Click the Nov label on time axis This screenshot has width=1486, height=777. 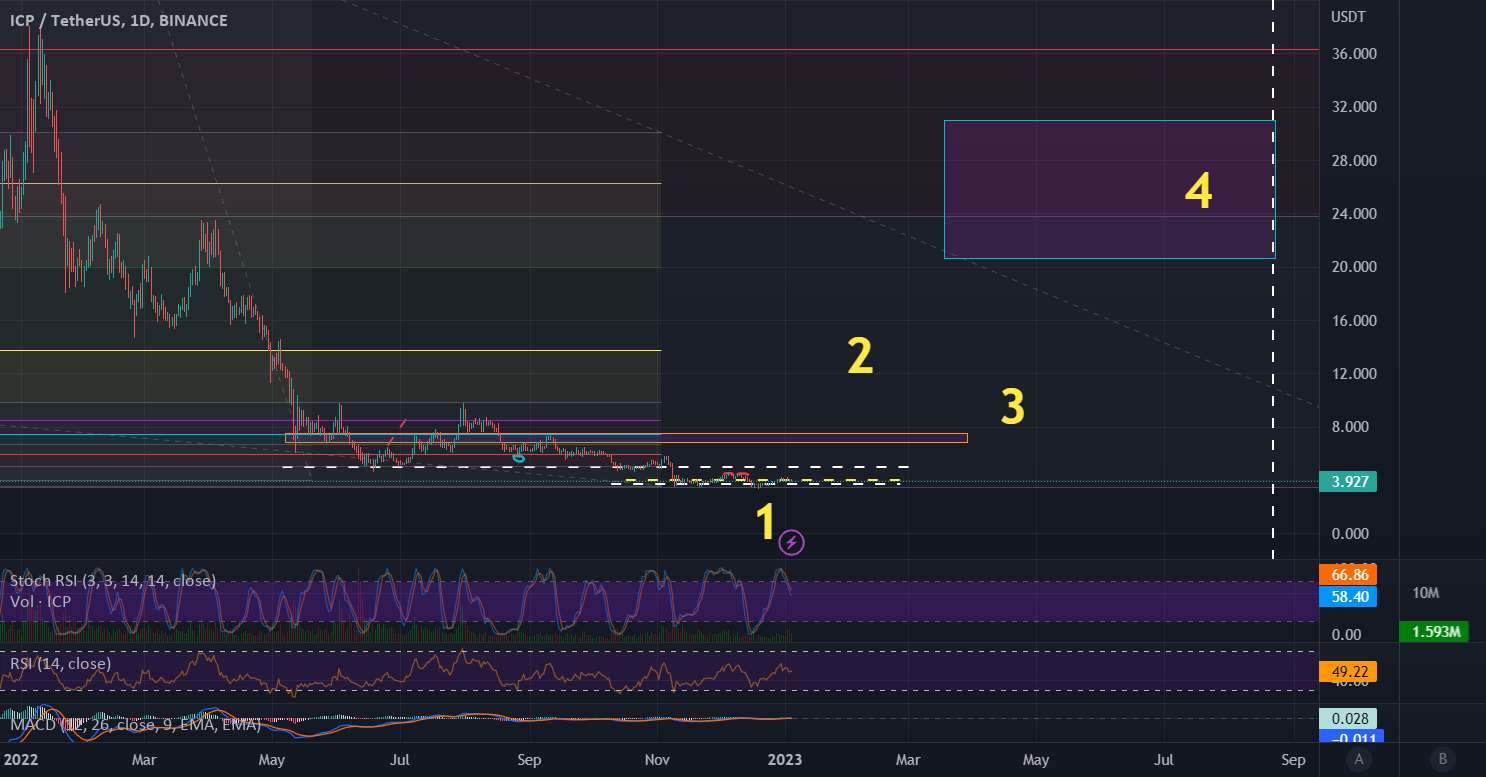(x=657, y=759)
